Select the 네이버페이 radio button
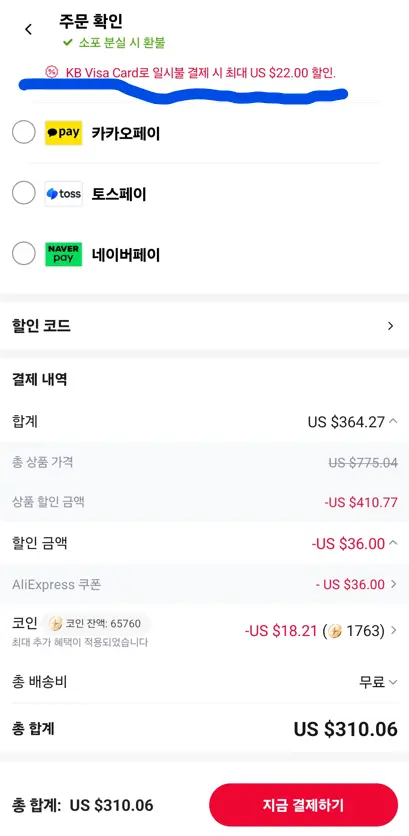The height and width of the screenshot is (836, 409). 23,254
